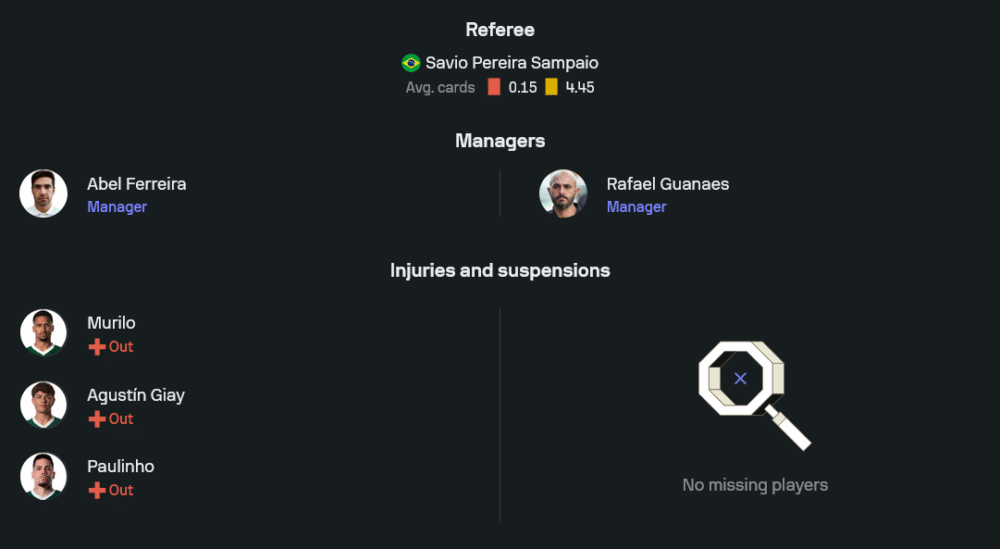Select the Agustín Giay player name

pos(136,395)
